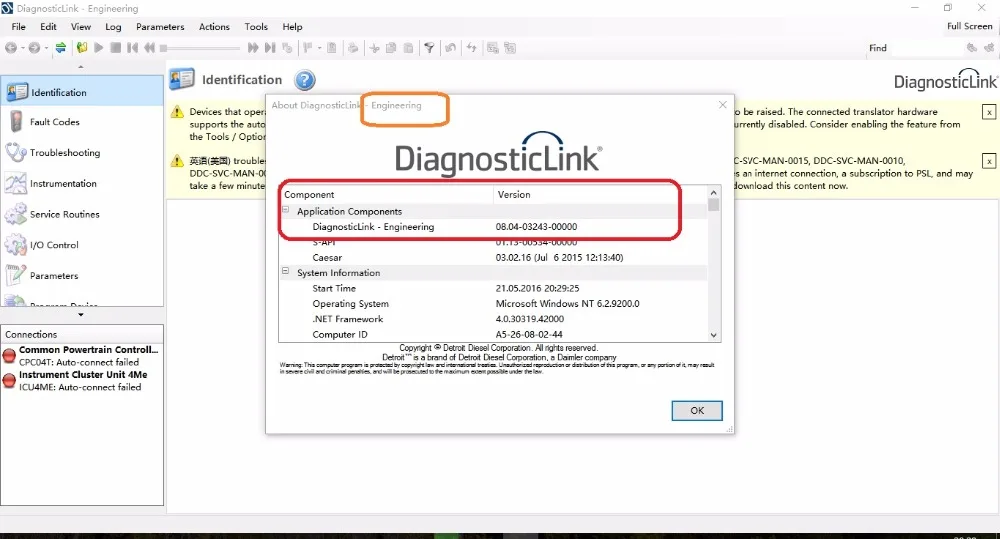Click the print toolbar icon
1000x539 pixels.
pyautogui.click(x=352, y=48)
